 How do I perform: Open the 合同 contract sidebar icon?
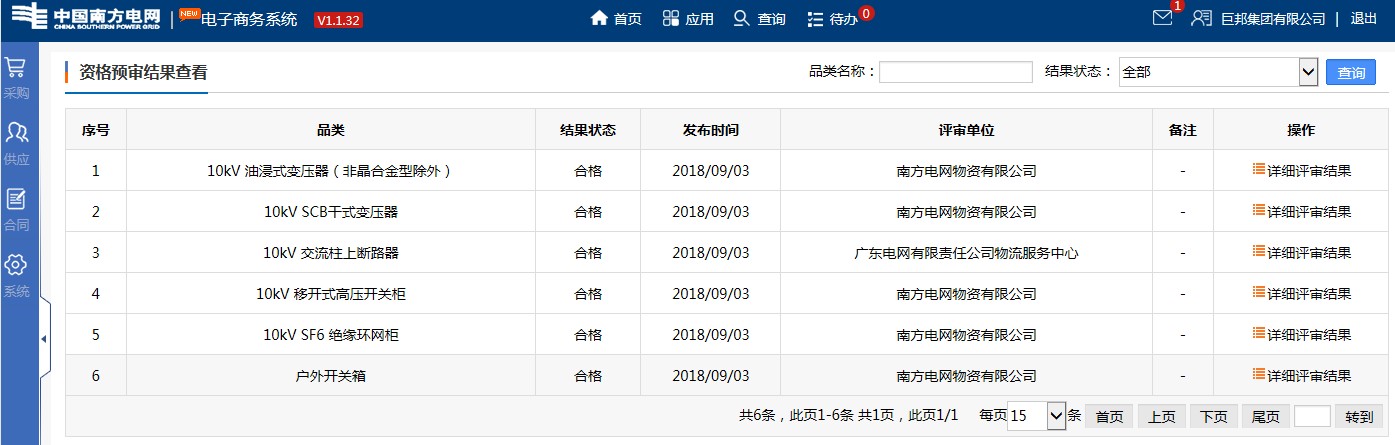pos(16,200)
